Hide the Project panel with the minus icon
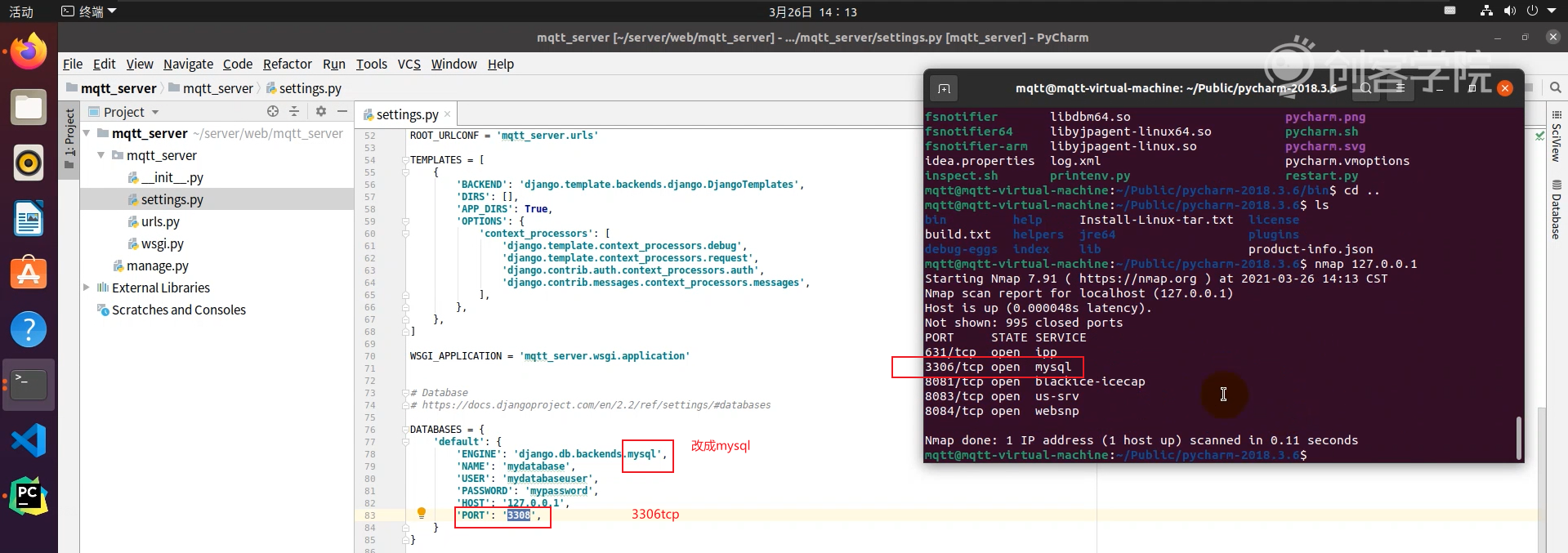Viewport: 1568px width, 553px height. coord(342,111)
